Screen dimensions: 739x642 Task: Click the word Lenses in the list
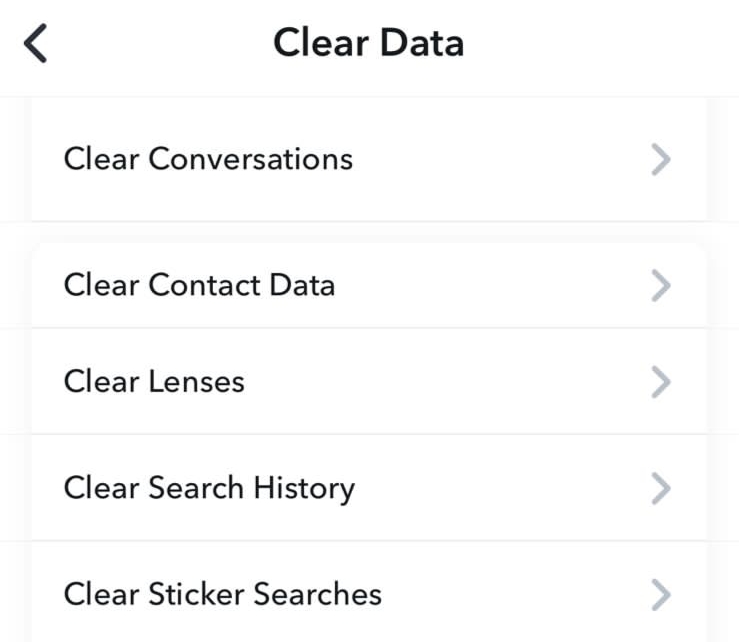197,381
